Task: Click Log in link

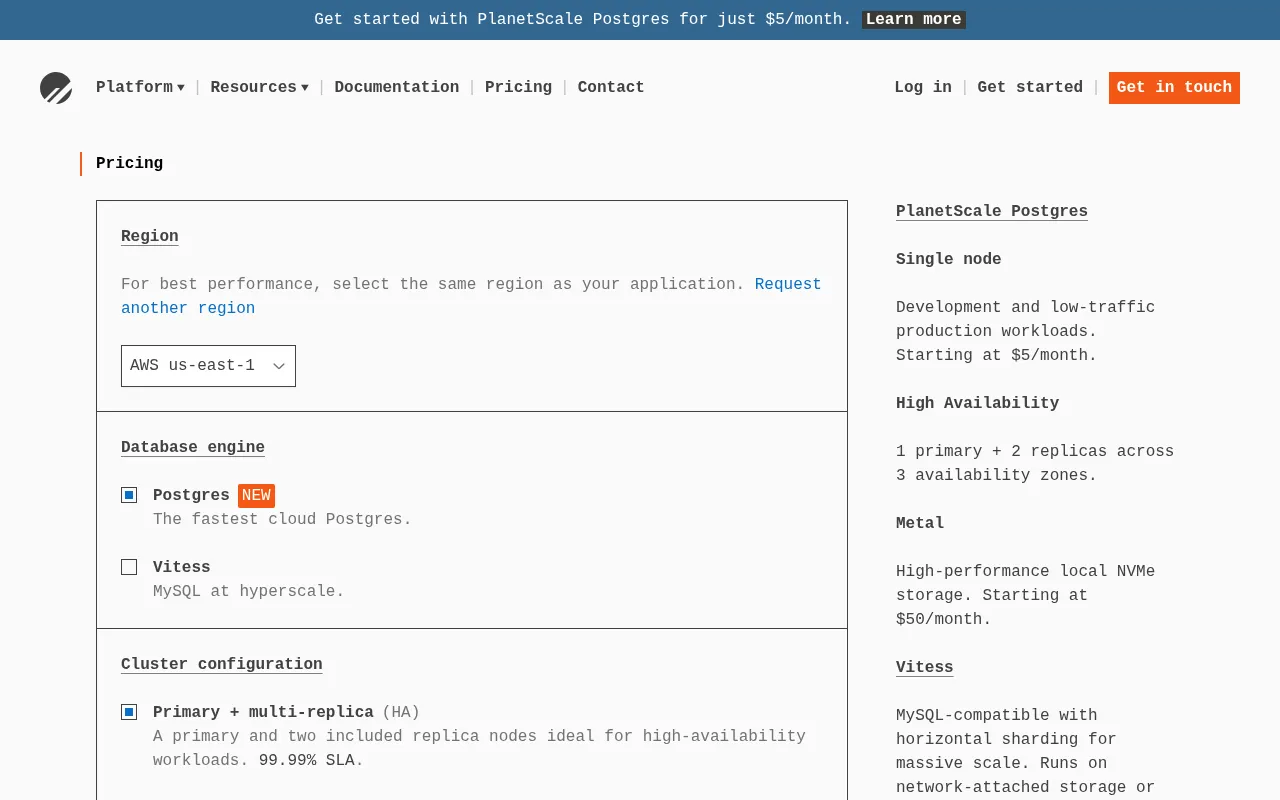Action: pos(923,88)
